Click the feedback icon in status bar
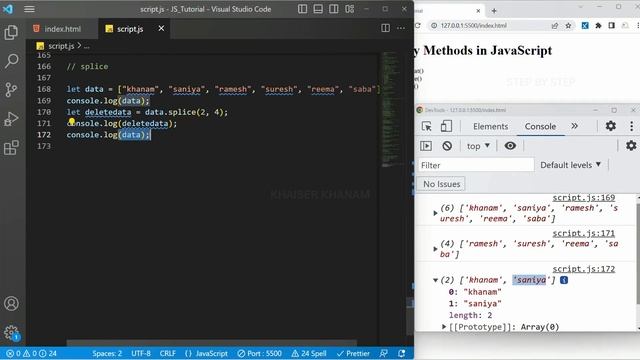 [x=383, y=353]
